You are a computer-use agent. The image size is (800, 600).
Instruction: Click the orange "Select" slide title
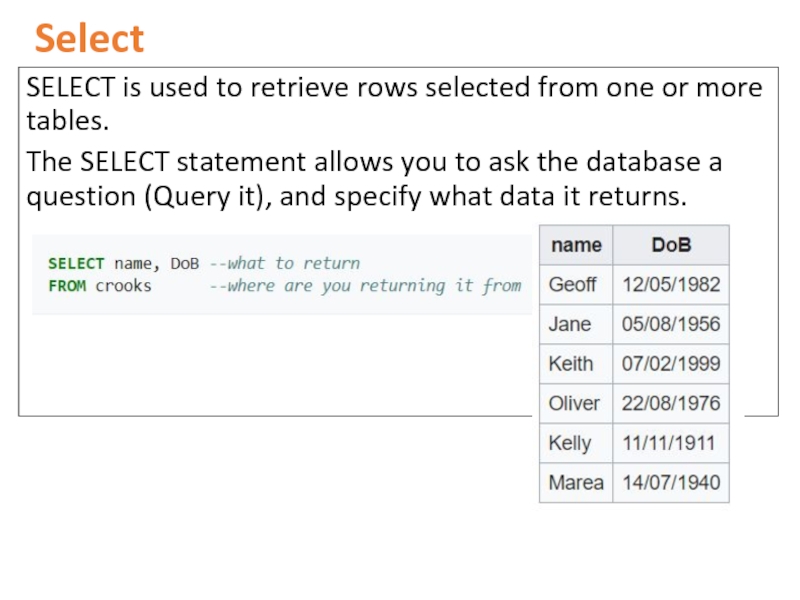(89, 39)
